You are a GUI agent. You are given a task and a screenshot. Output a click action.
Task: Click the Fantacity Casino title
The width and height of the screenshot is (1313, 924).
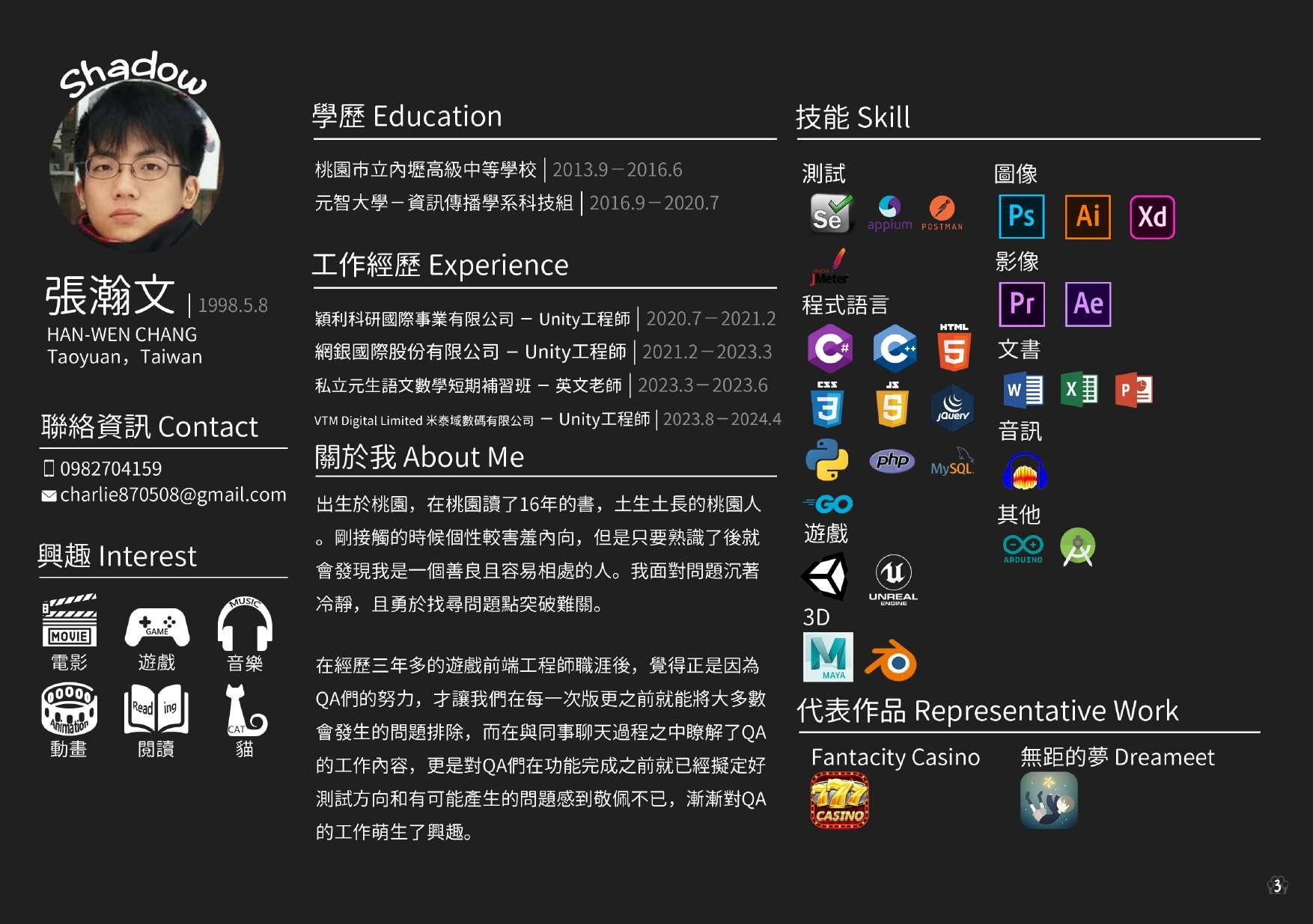[895, 757]
